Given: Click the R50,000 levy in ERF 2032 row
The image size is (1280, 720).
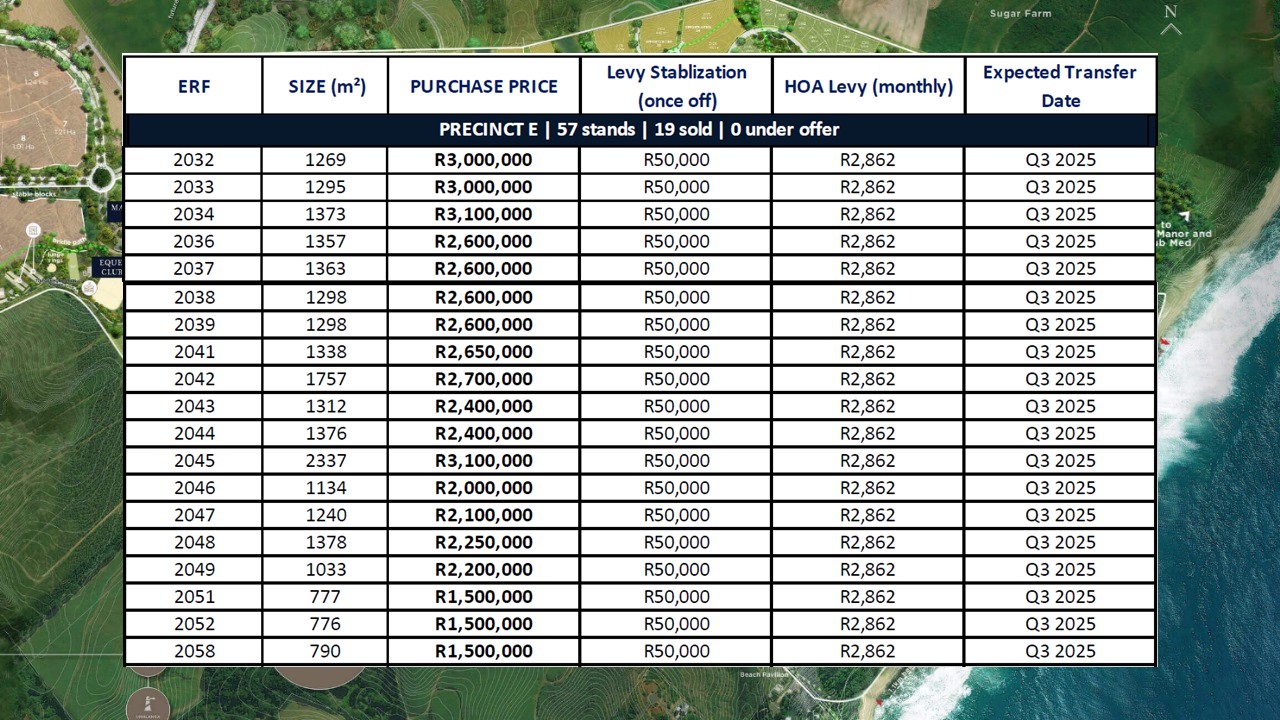Looking at the screenshot, I should click(x=677, y=160).
